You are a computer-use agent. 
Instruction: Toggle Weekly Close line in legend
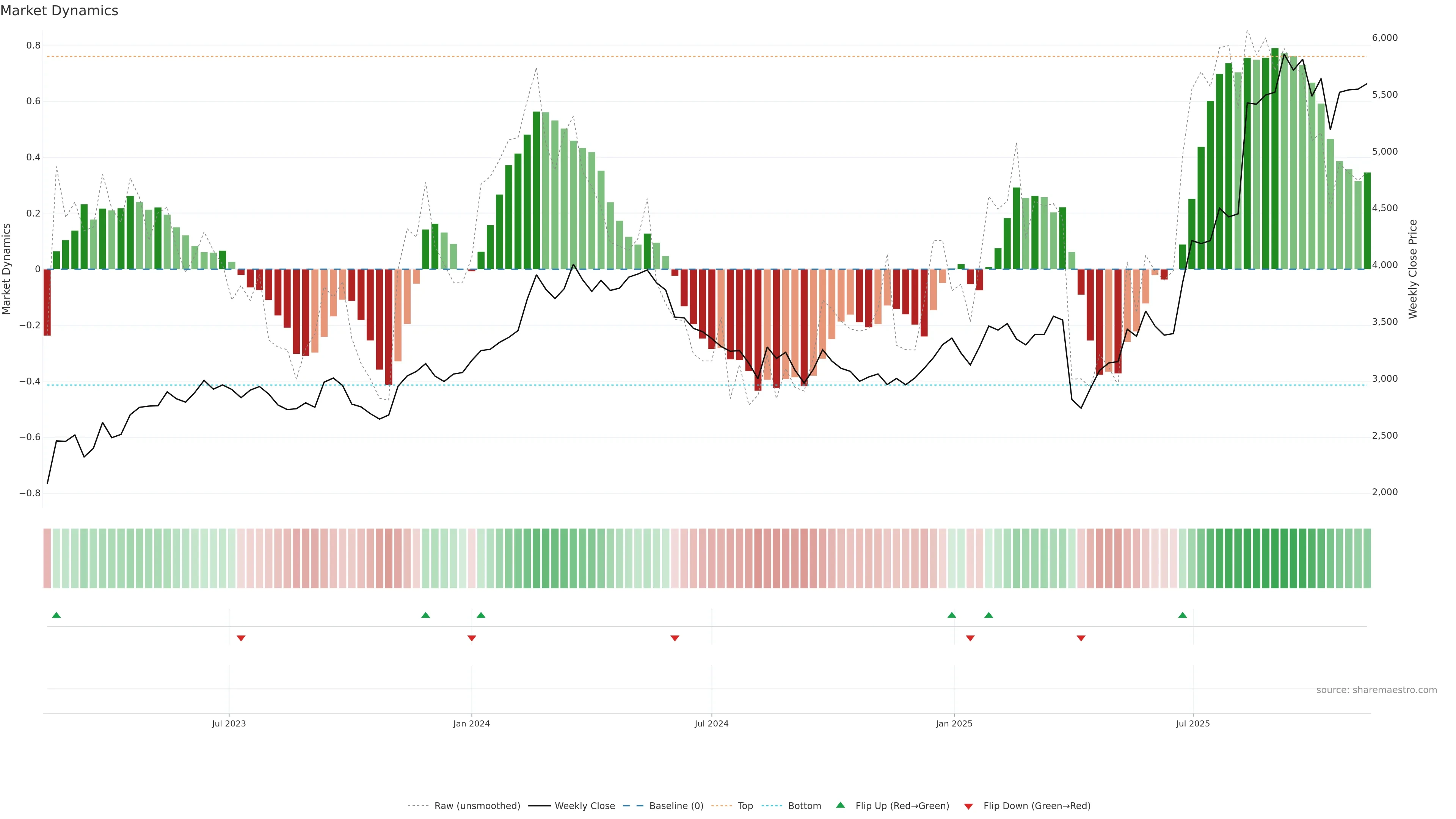click(x=584, y=805)
